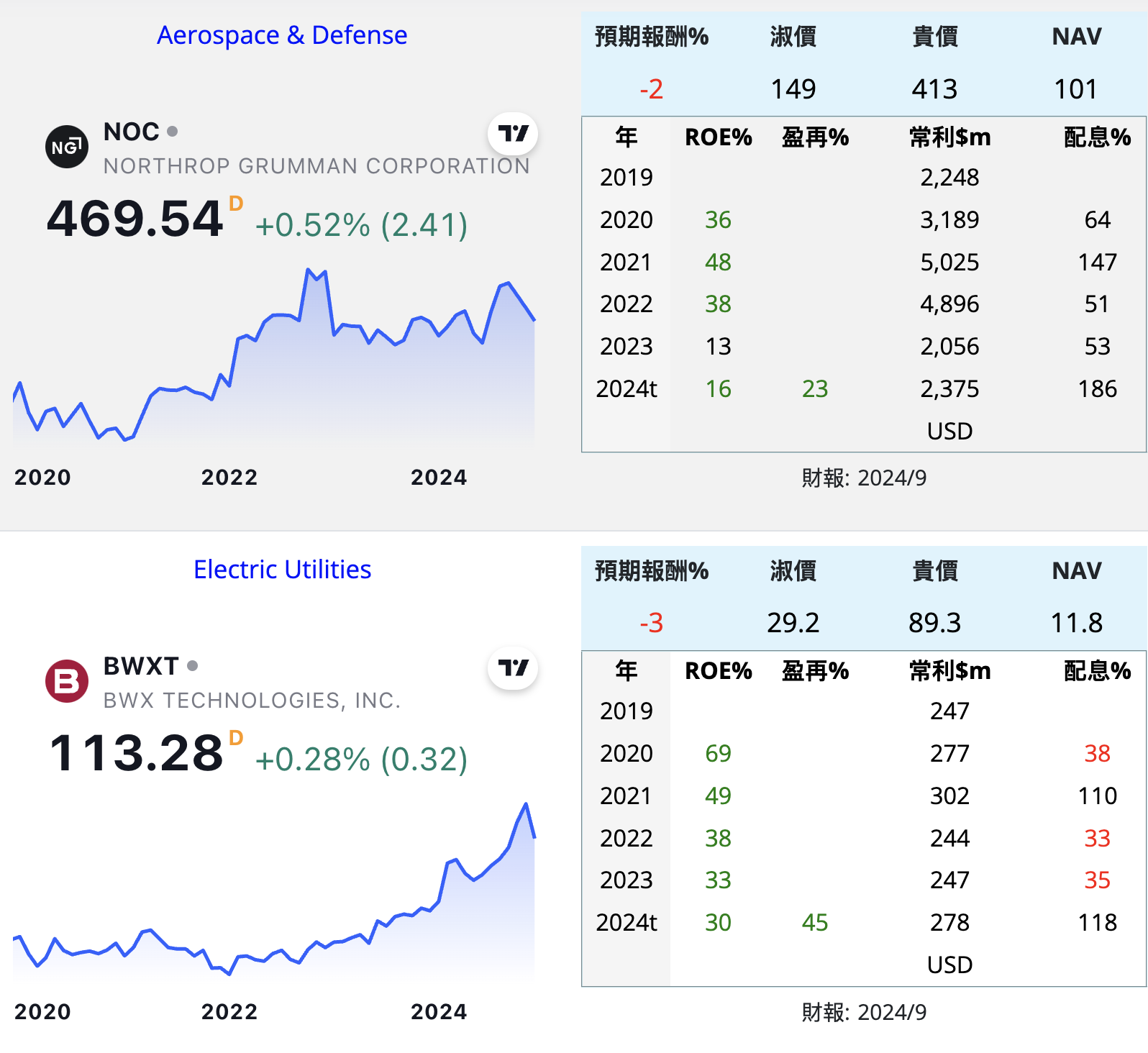Click BWXT 2024t 盈再% value 45
This screenshot has height=1053, width=1148.
(x=816, y=922)
